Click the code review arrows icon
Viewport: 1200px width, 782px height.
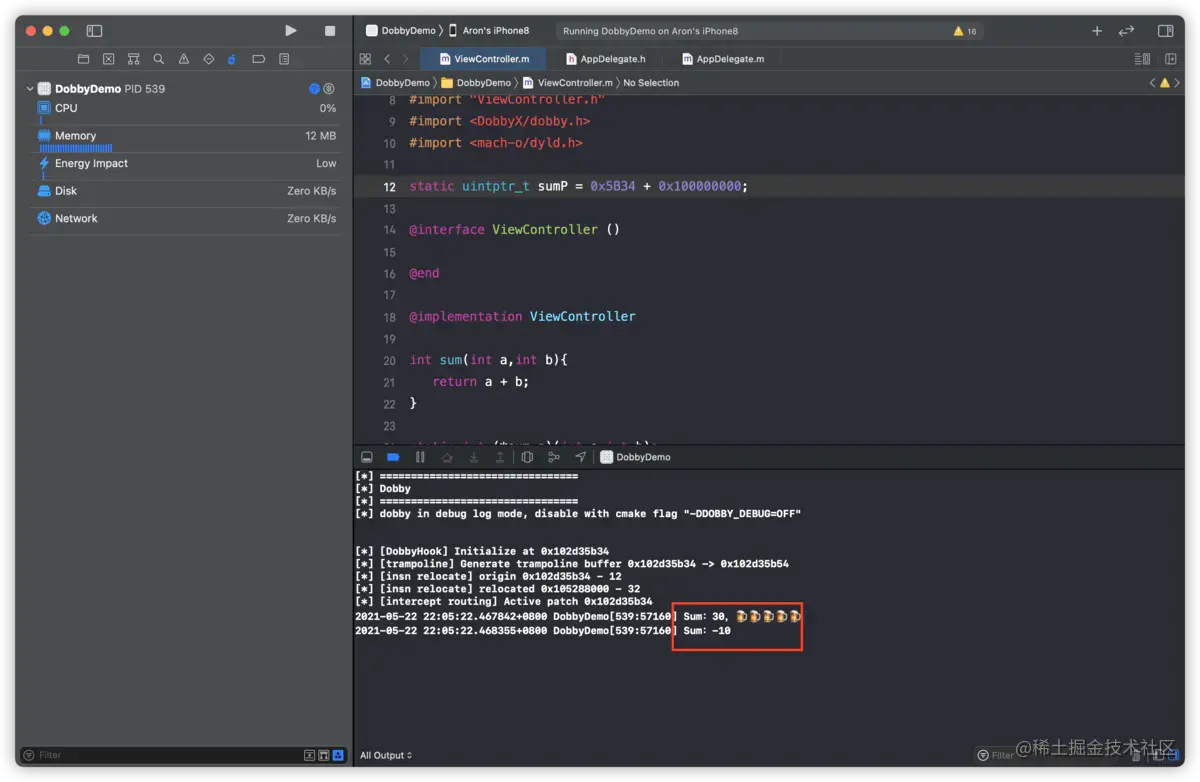click(1127, 31)
